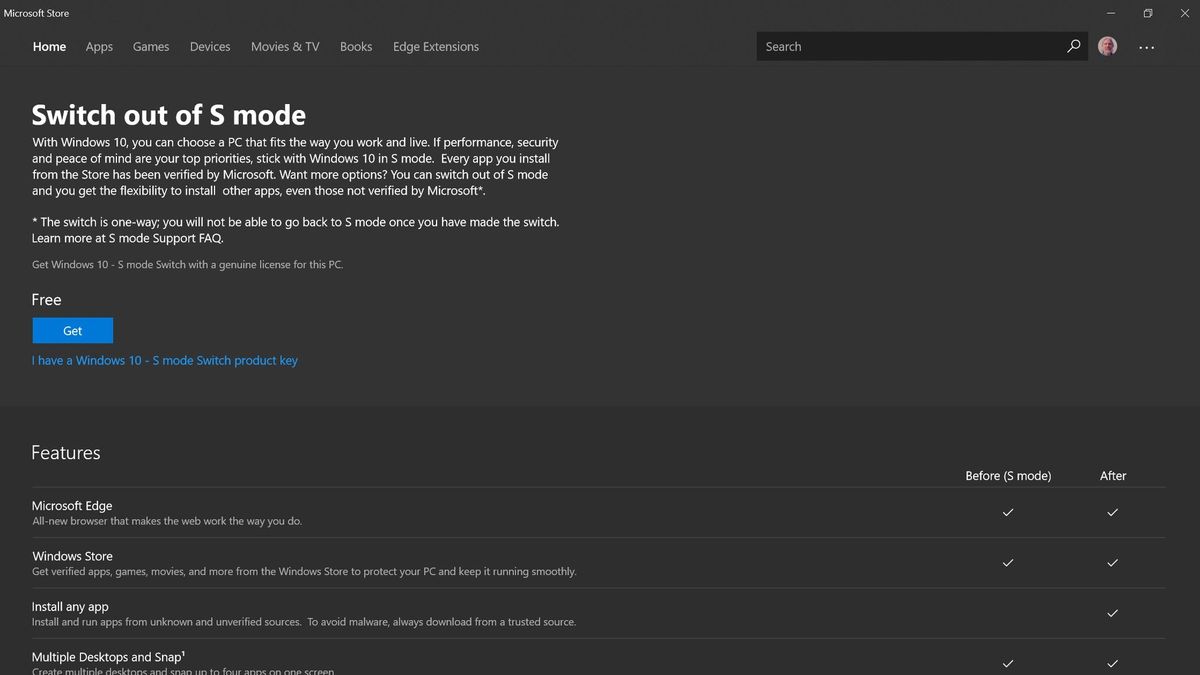1200x675 pixels.
Task: Select the Home navigation item
Action: tap(49, 46)
